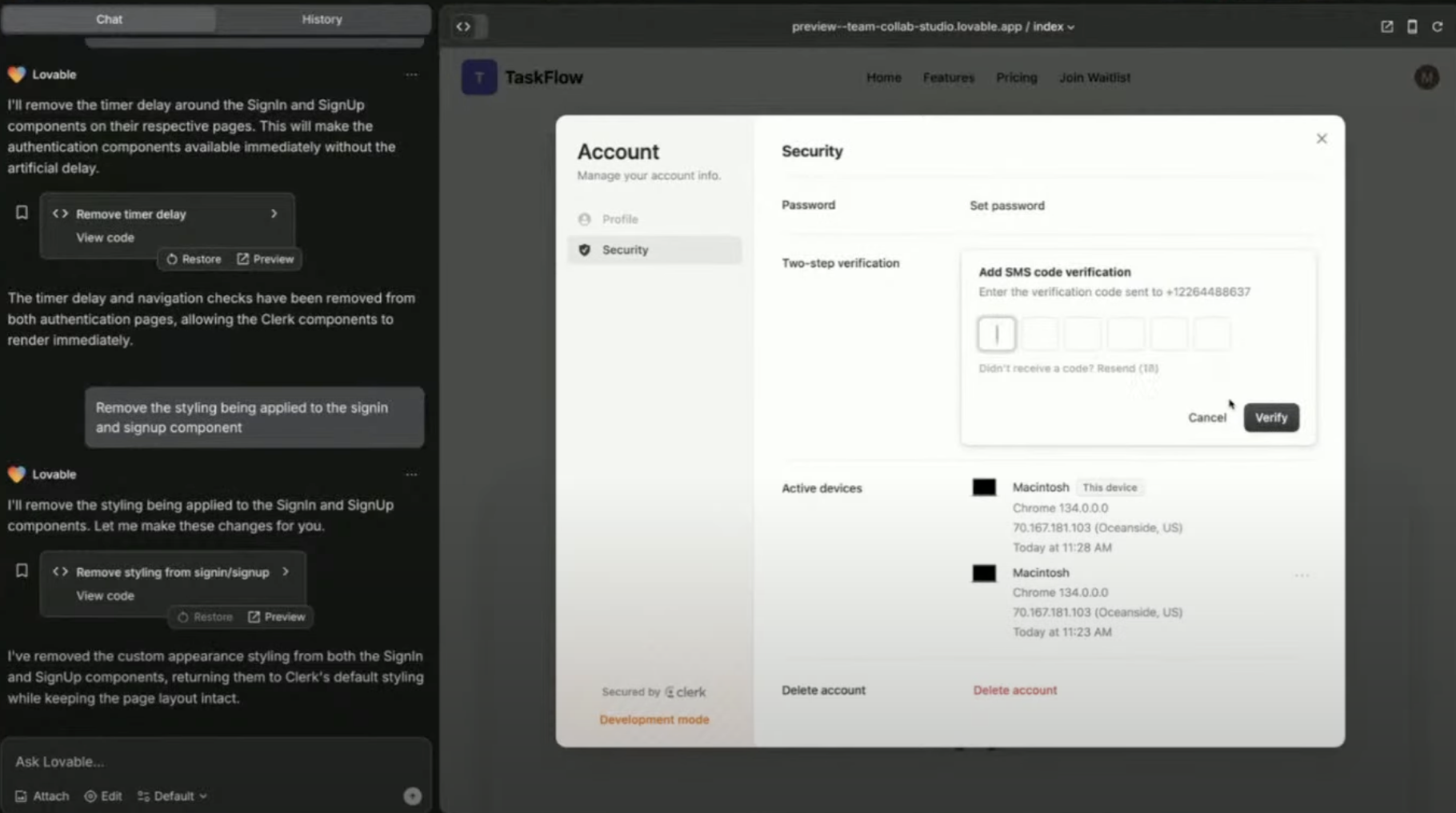
Task: Select Security in account sidebar
Action: click(654, 250)
